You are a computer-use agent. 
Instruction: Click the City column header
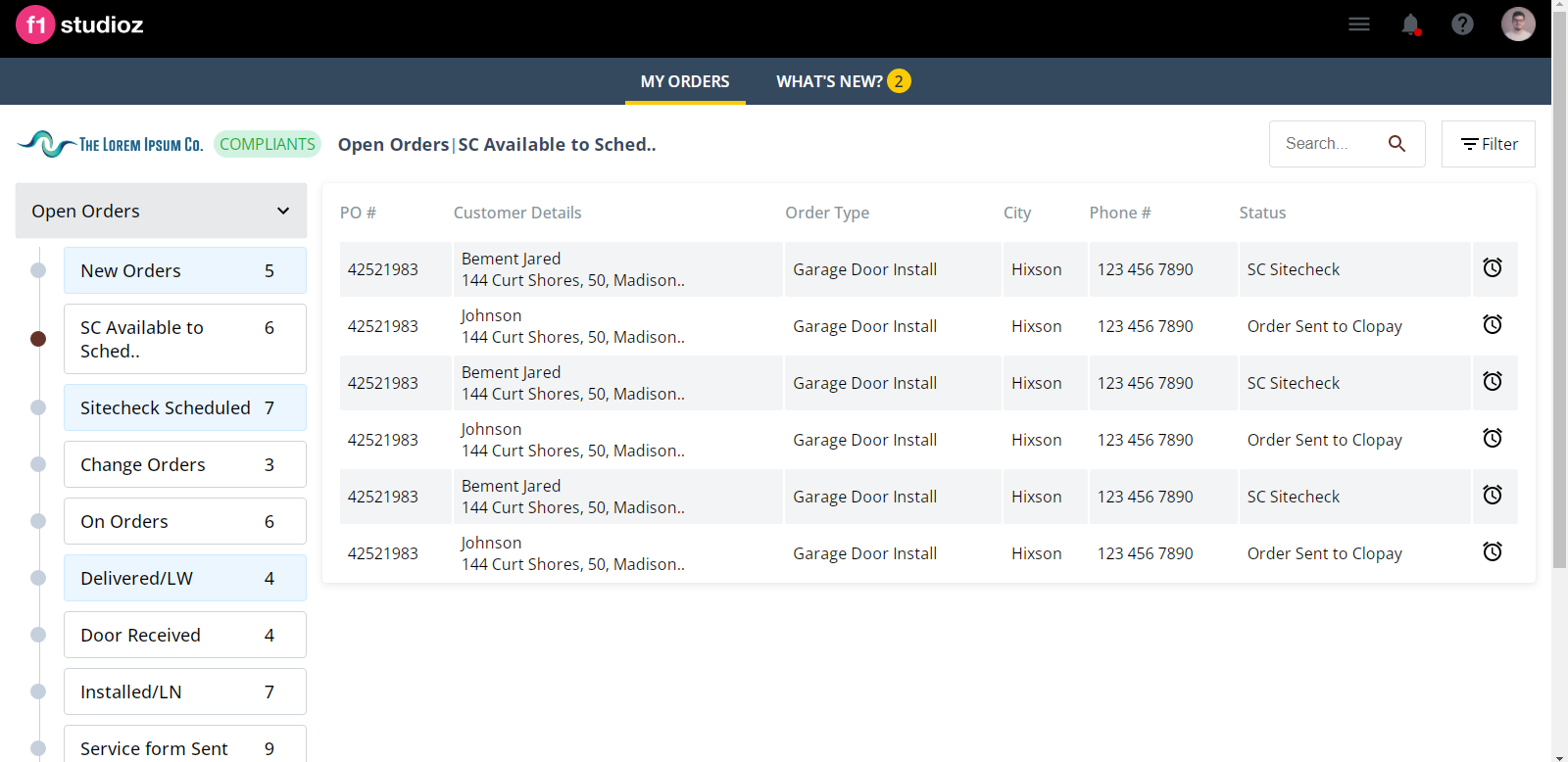pos(1017,213)
